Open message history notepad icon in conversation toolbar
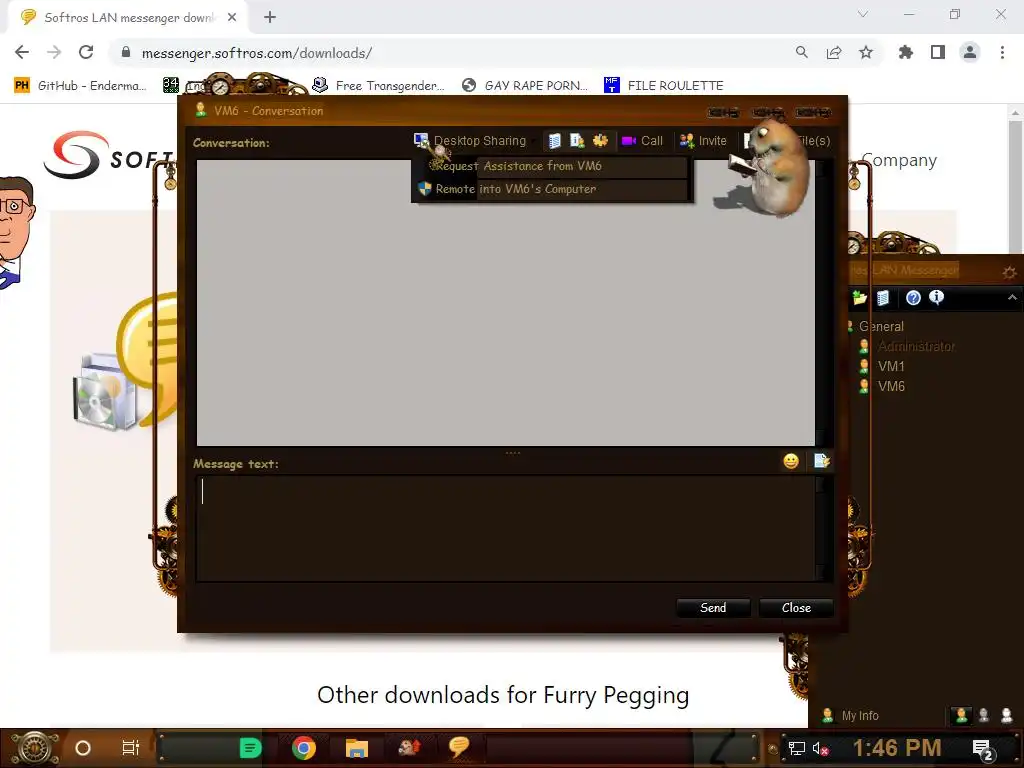 coord(554,140)
